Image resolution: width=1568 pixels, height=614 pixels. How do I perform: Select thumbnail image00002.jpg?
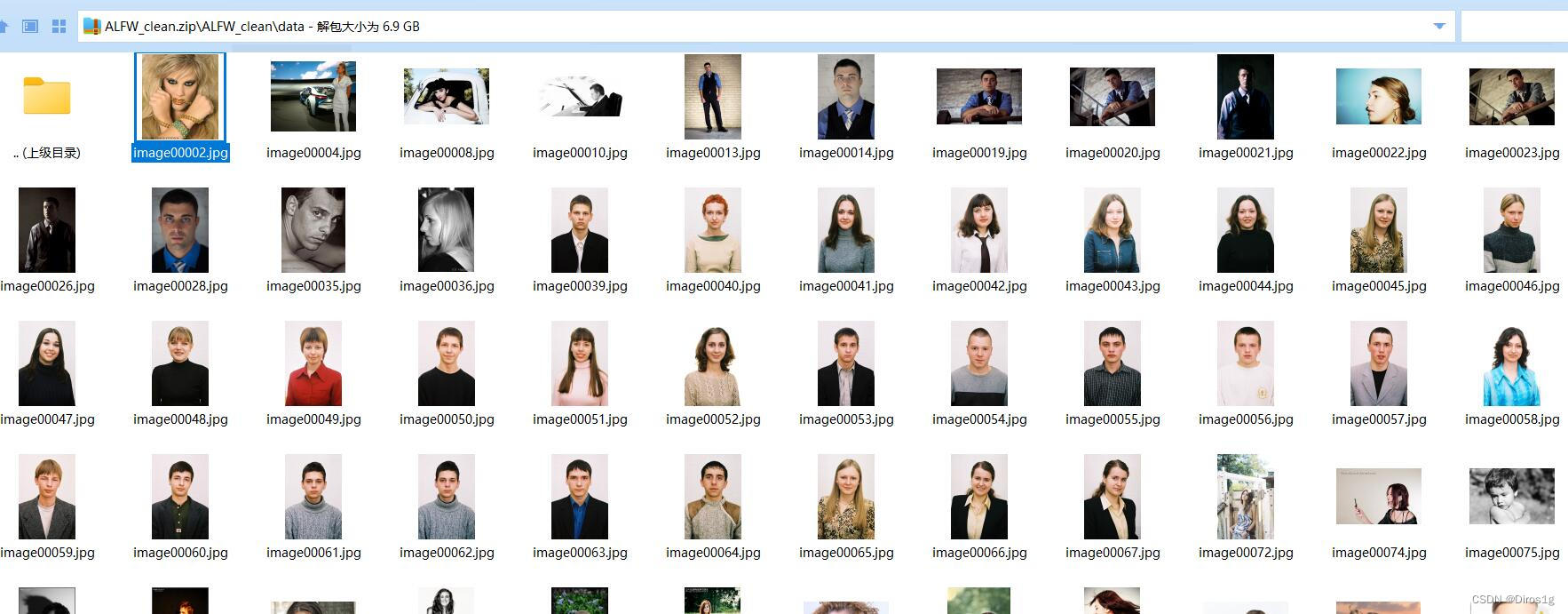[180, 96]
